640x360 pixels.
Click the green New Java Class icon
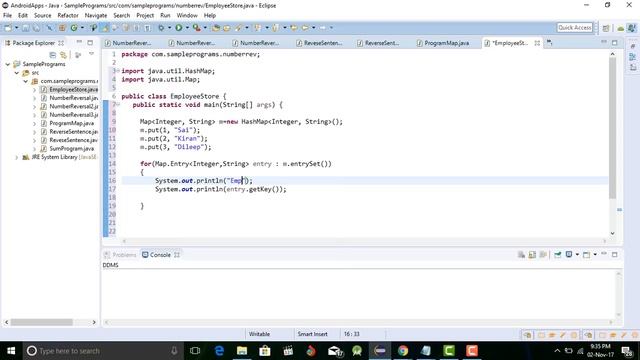[x=74, y=28]
